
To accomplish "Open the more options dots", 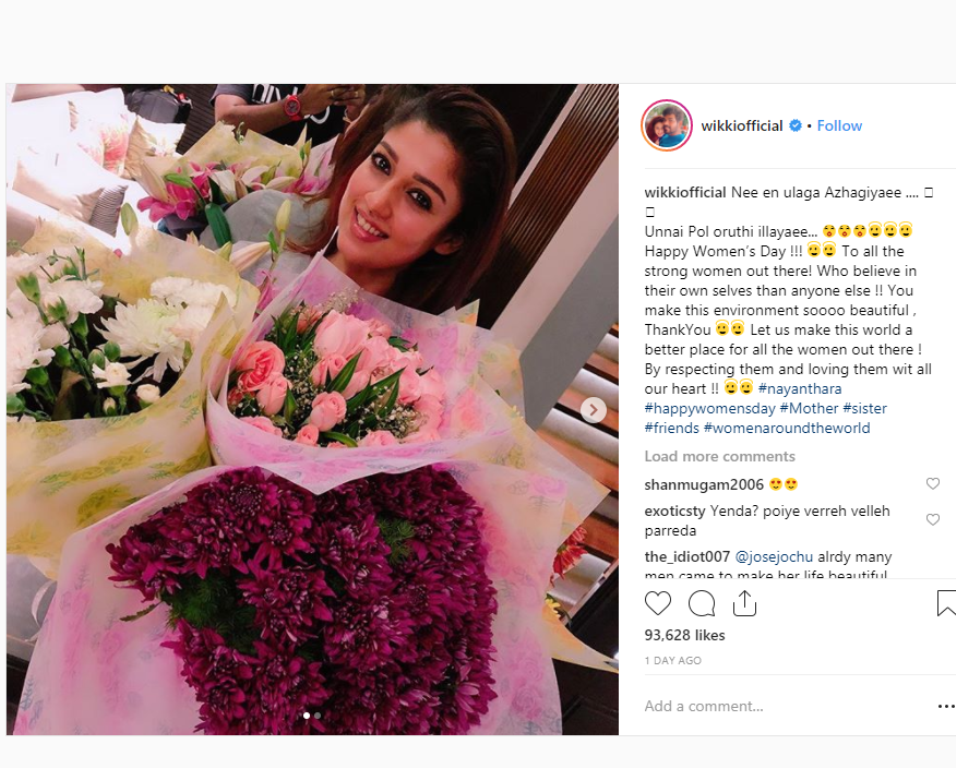I will (x=946, y=706).
